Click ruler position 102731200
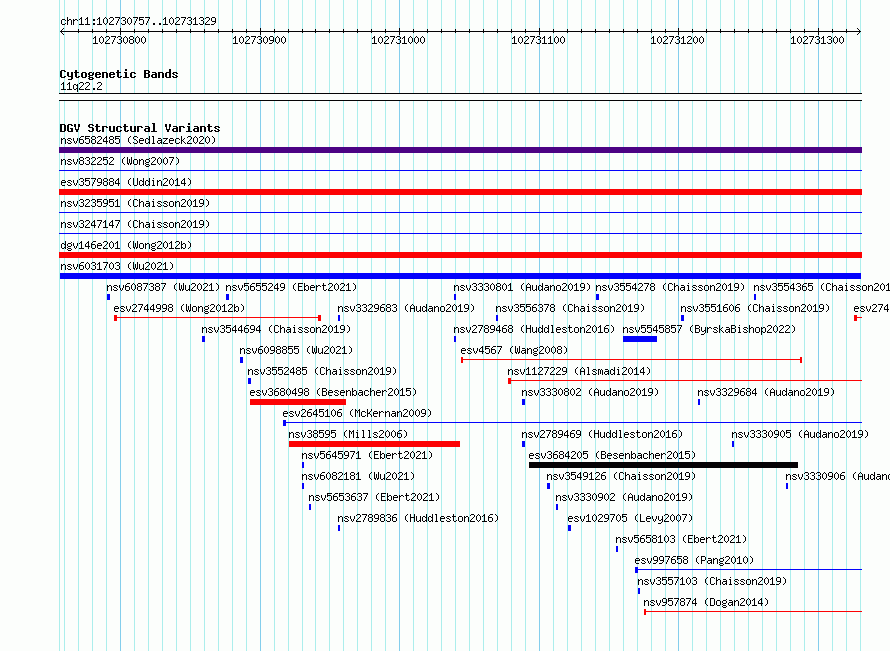890x651 pixels. (x=677, y=40)
